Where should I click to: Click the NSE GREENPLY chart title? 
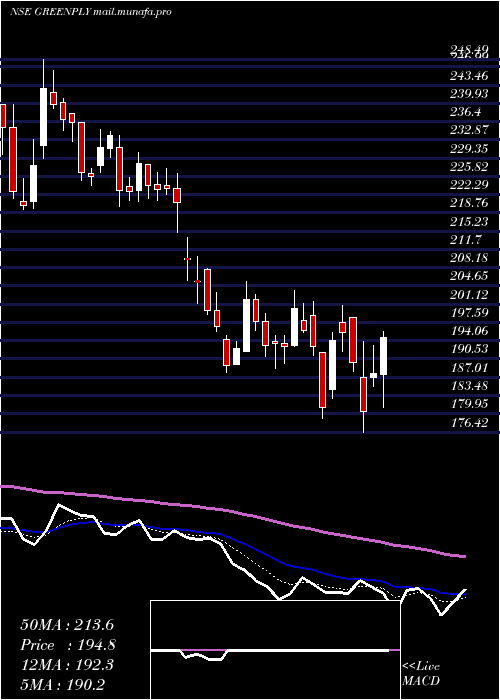(91, 12)
